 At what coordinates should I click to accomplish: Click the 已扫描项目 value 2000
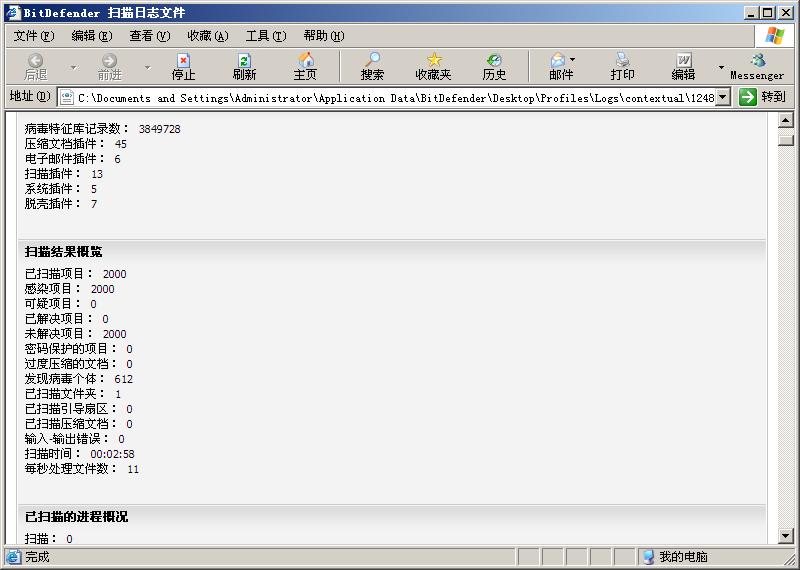click(114, 274)
